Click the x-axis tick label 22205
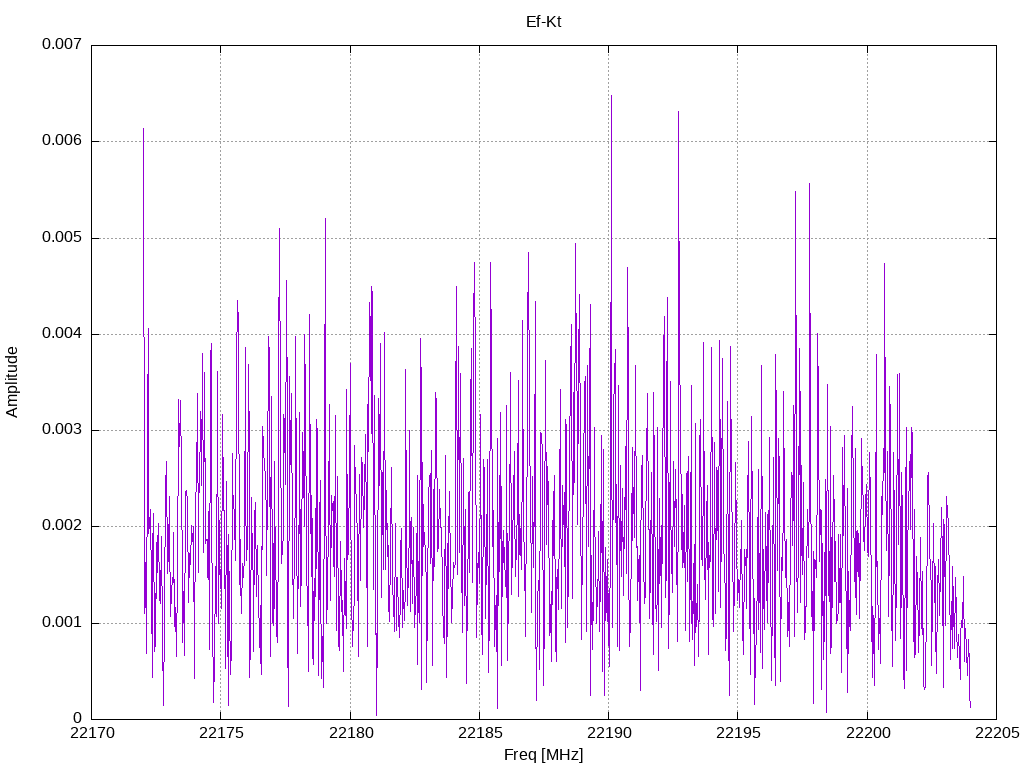This screenshot has height=768, width=1024. 997,733
